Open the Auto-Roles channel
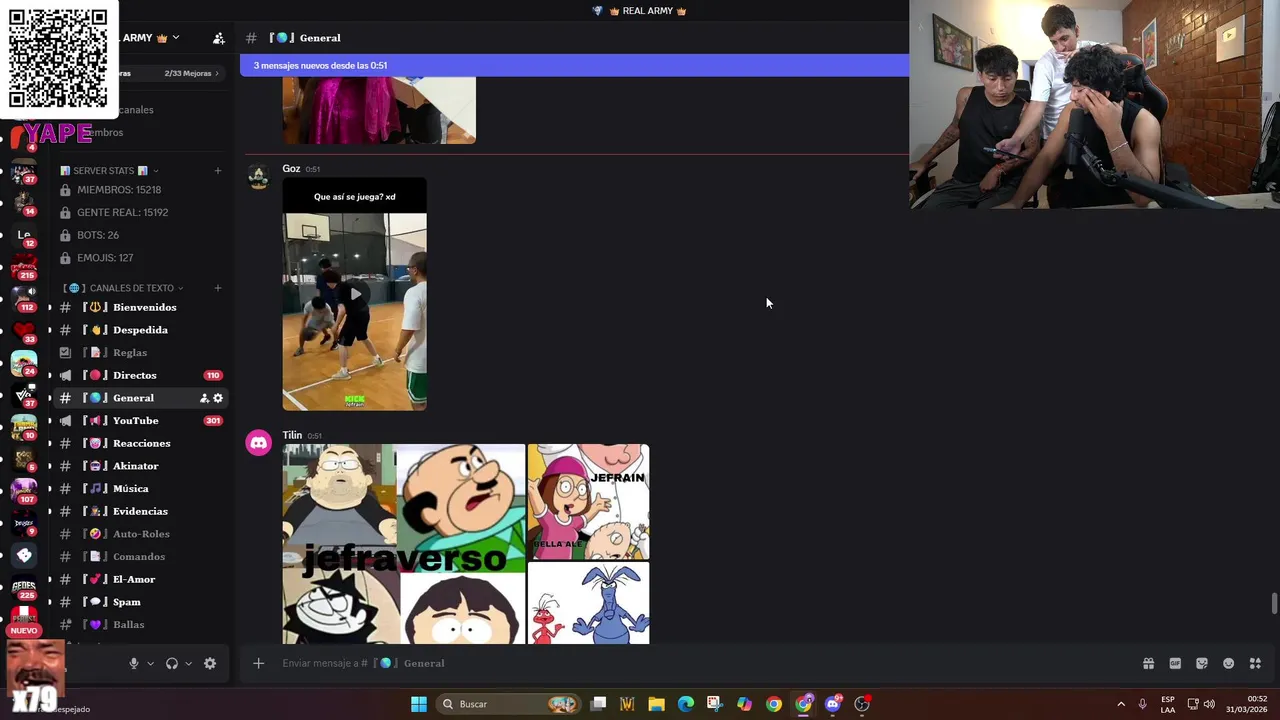The width and height of the screenshot is (1280, 720). 139,534
